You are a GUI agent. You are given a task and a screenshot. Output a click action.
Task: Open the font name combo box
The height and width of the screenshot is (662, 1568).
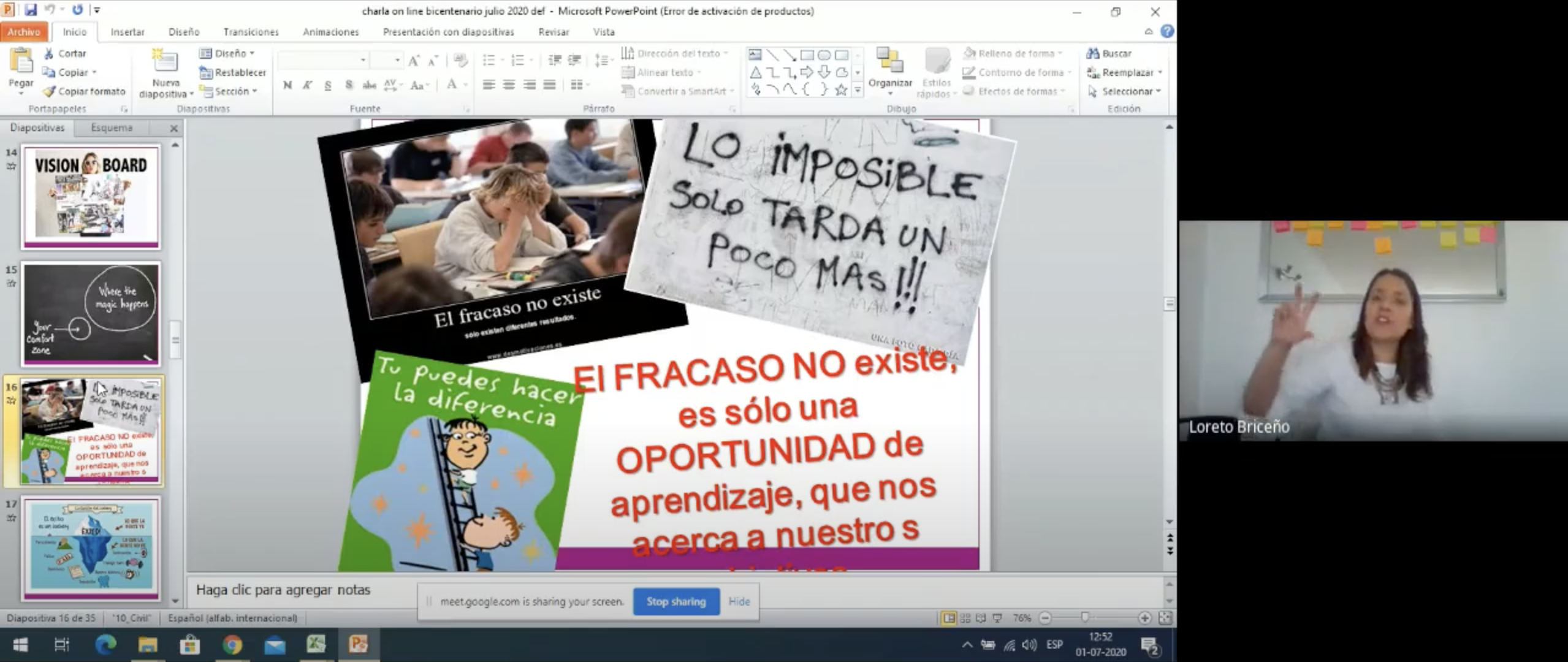click(x=322, y=60)
